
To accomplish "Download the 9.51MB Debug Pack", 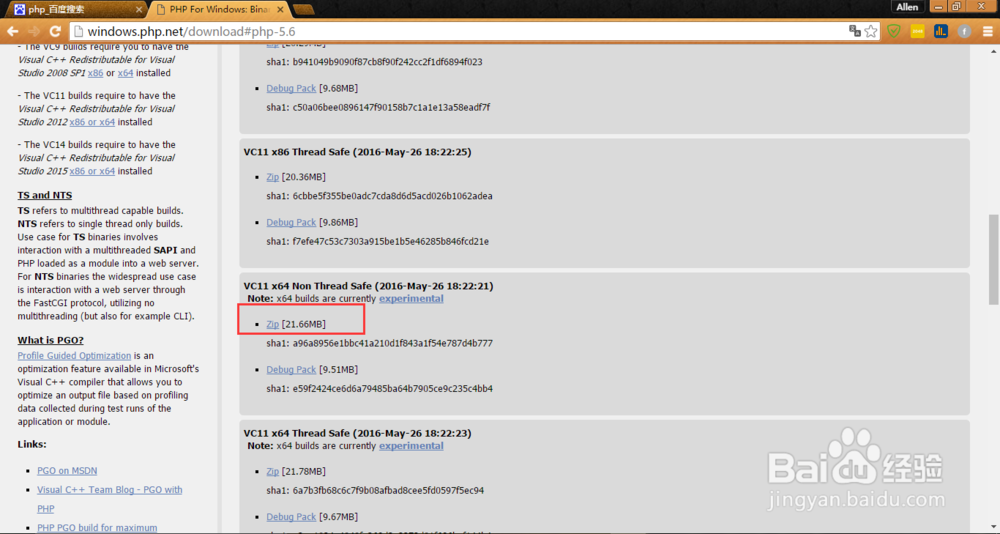I will click(x=291, y=369).
